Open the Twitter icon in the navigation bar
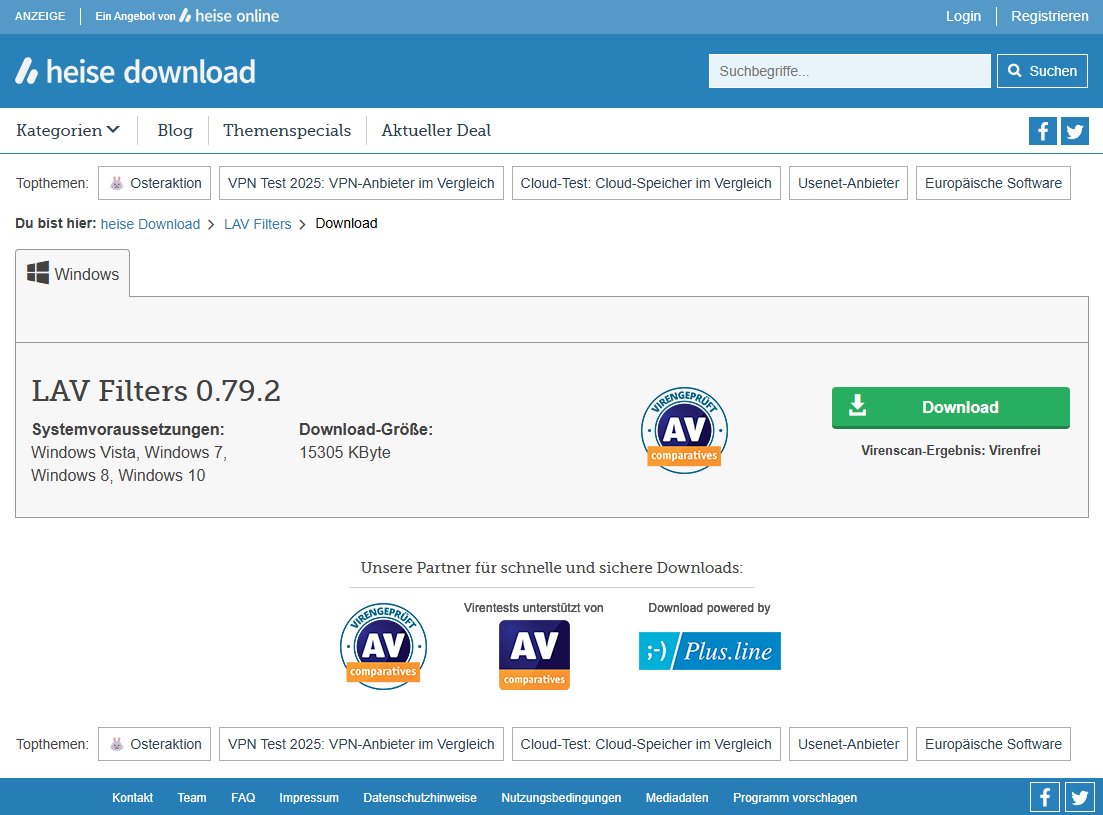The image size is (1103, 815). [1074, 131]
